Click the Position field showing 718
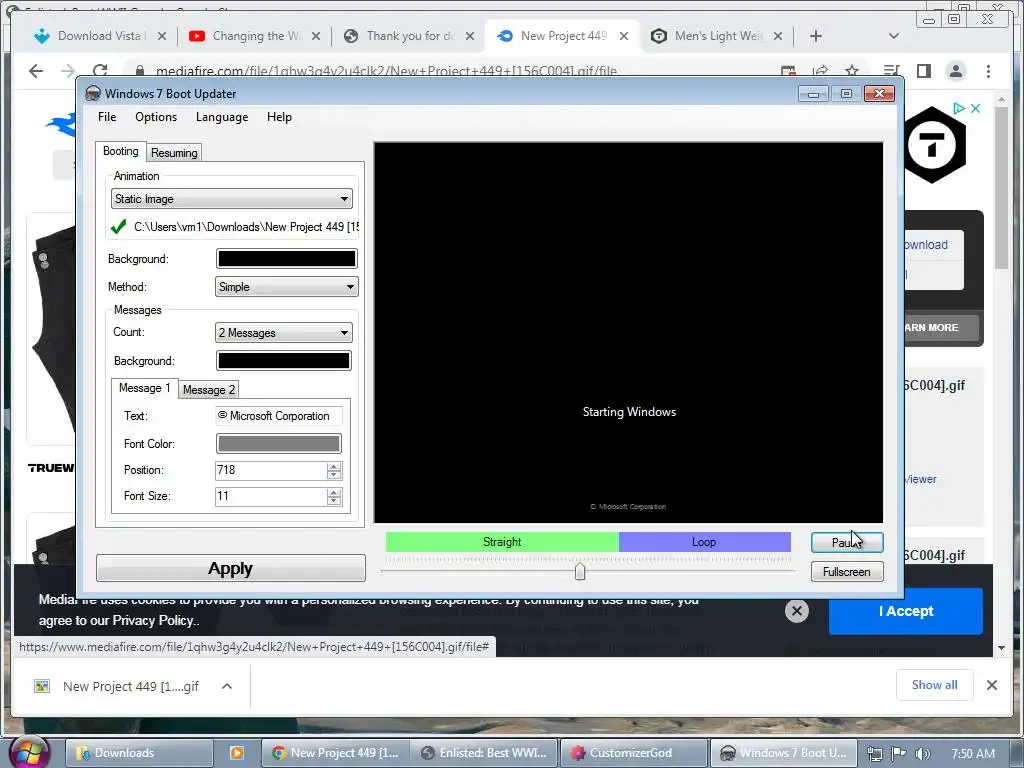The width and height of the screenshot is (1024, 768). click(271, 470)
